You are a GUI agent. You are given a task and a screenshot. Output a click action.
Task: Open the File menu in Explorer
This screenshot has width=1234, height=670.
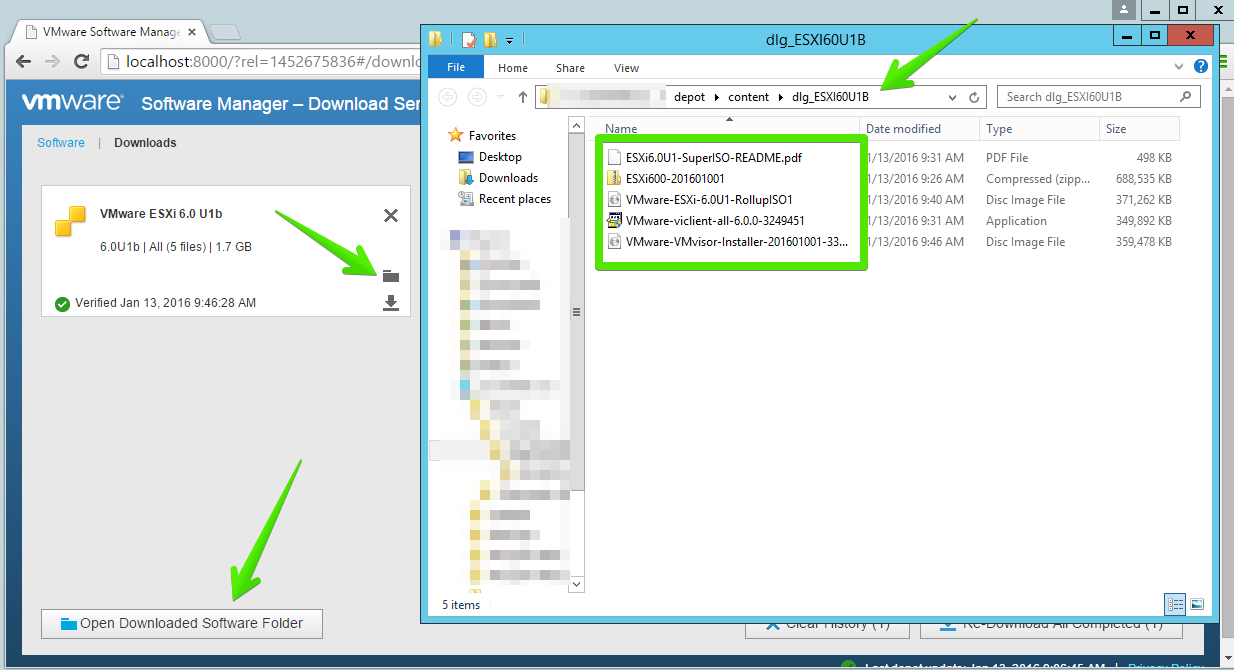456,68
